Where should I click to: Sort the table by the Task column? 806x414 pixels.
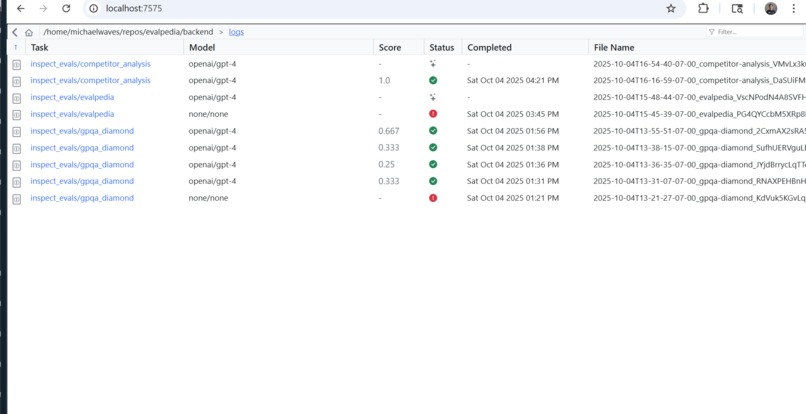[x=40, y=47]
